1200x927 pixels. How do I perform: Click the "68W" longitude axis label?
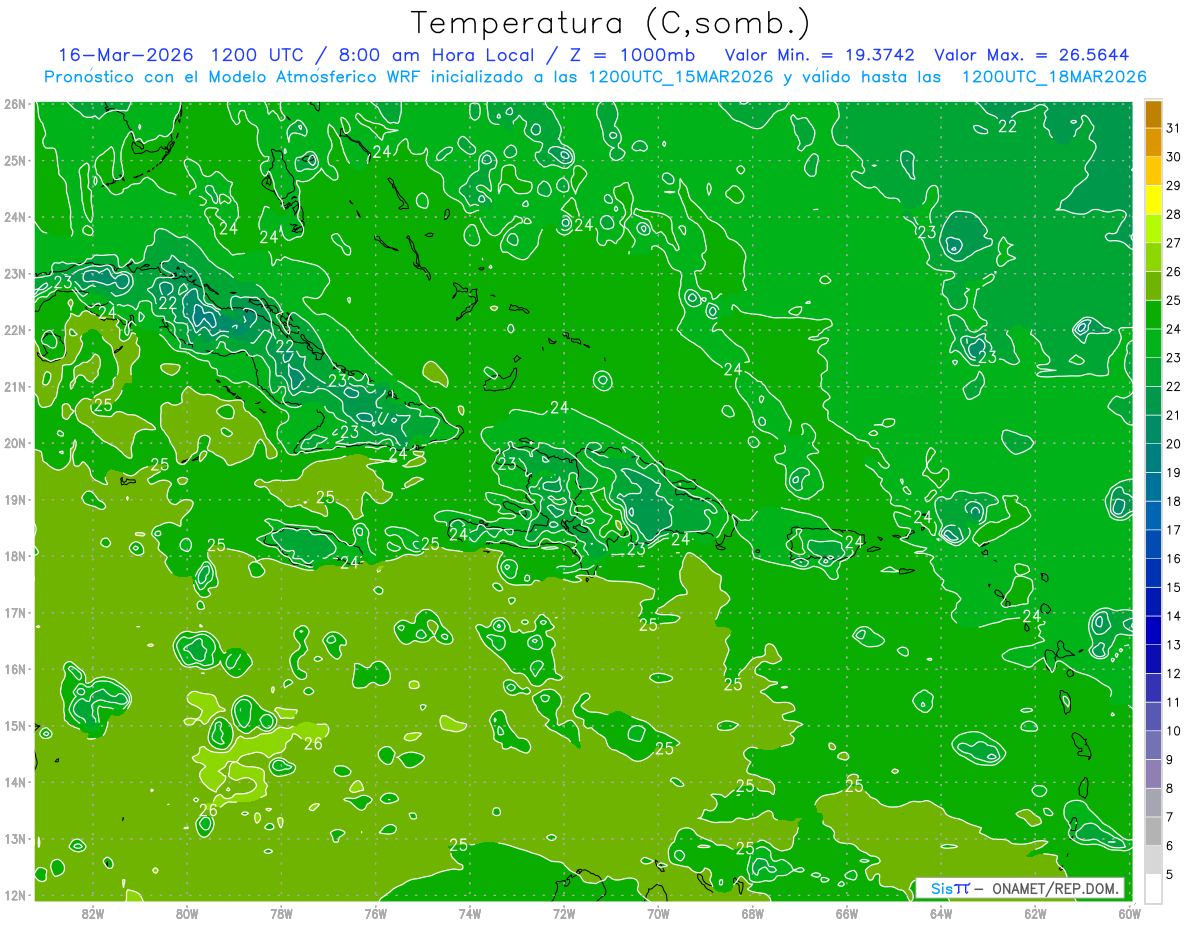click(753, 913)
